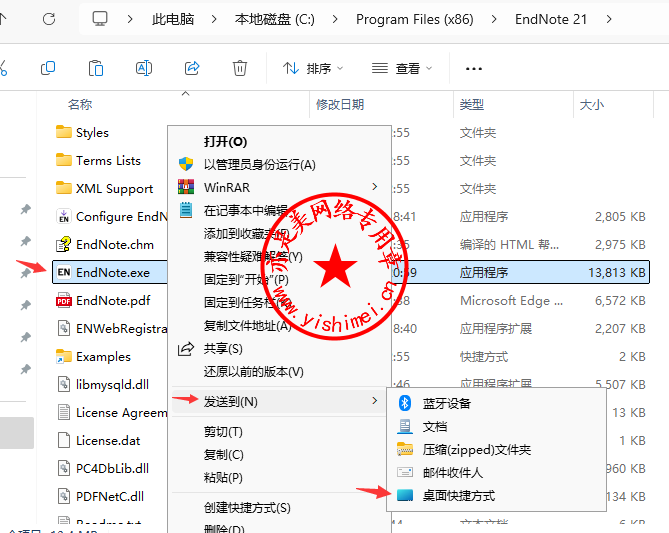Expand chevron after 此电脑 breadcrumb

click(x=214, y=19)
